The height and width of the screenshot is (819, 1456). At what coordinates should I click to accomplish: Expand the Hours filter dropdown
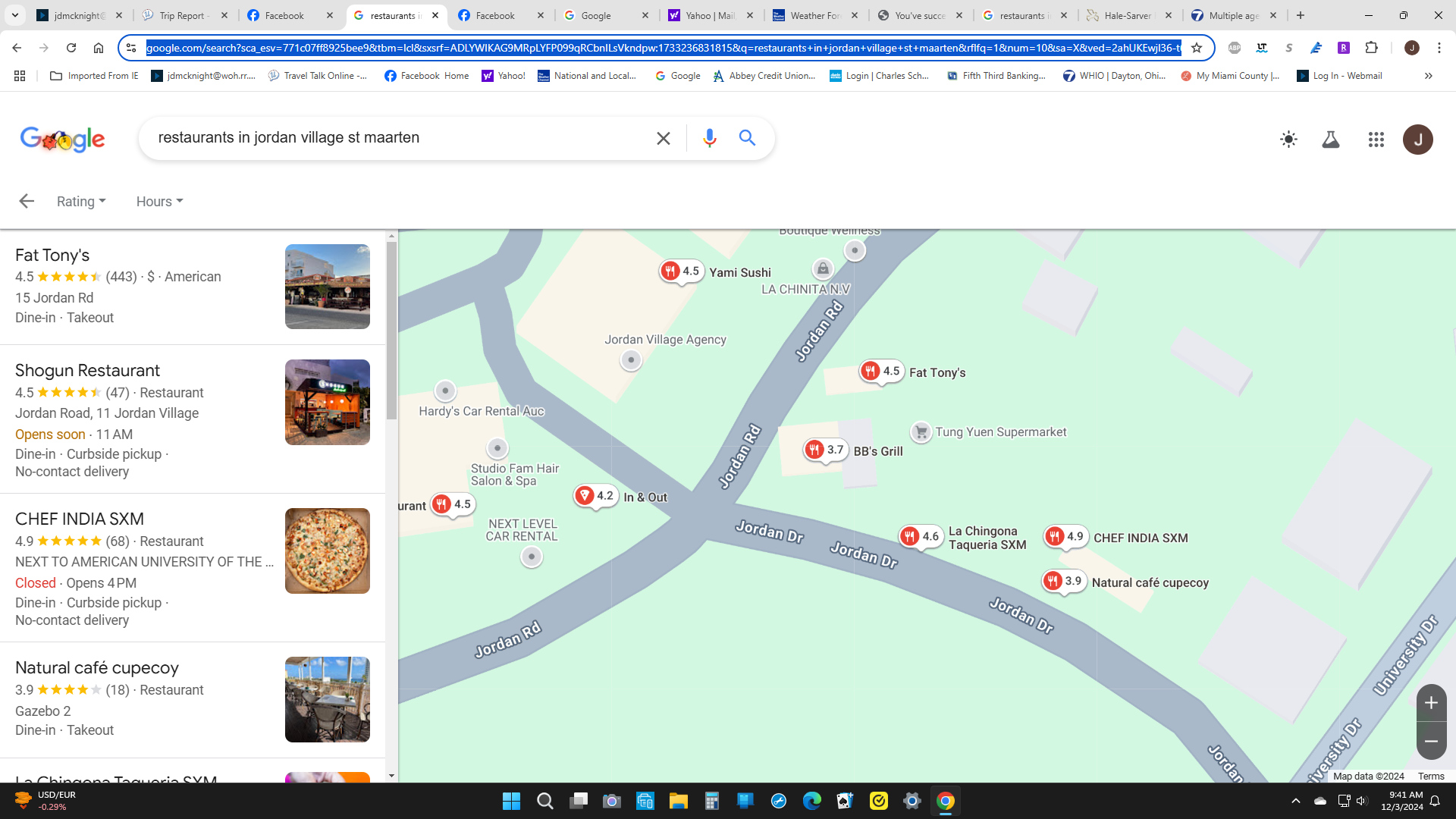160,201
